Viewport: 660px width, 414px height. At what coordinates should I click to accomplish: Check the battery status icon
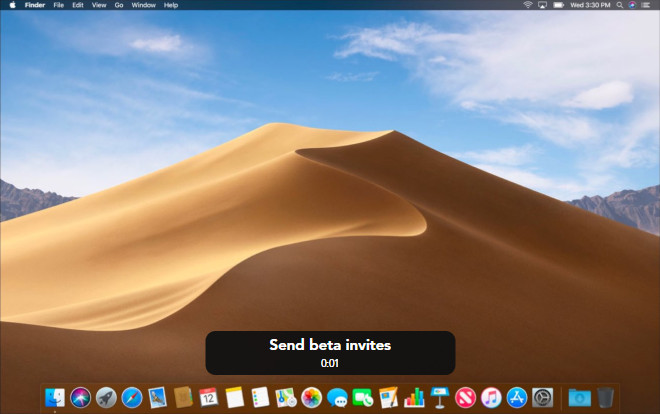[559, 5]
